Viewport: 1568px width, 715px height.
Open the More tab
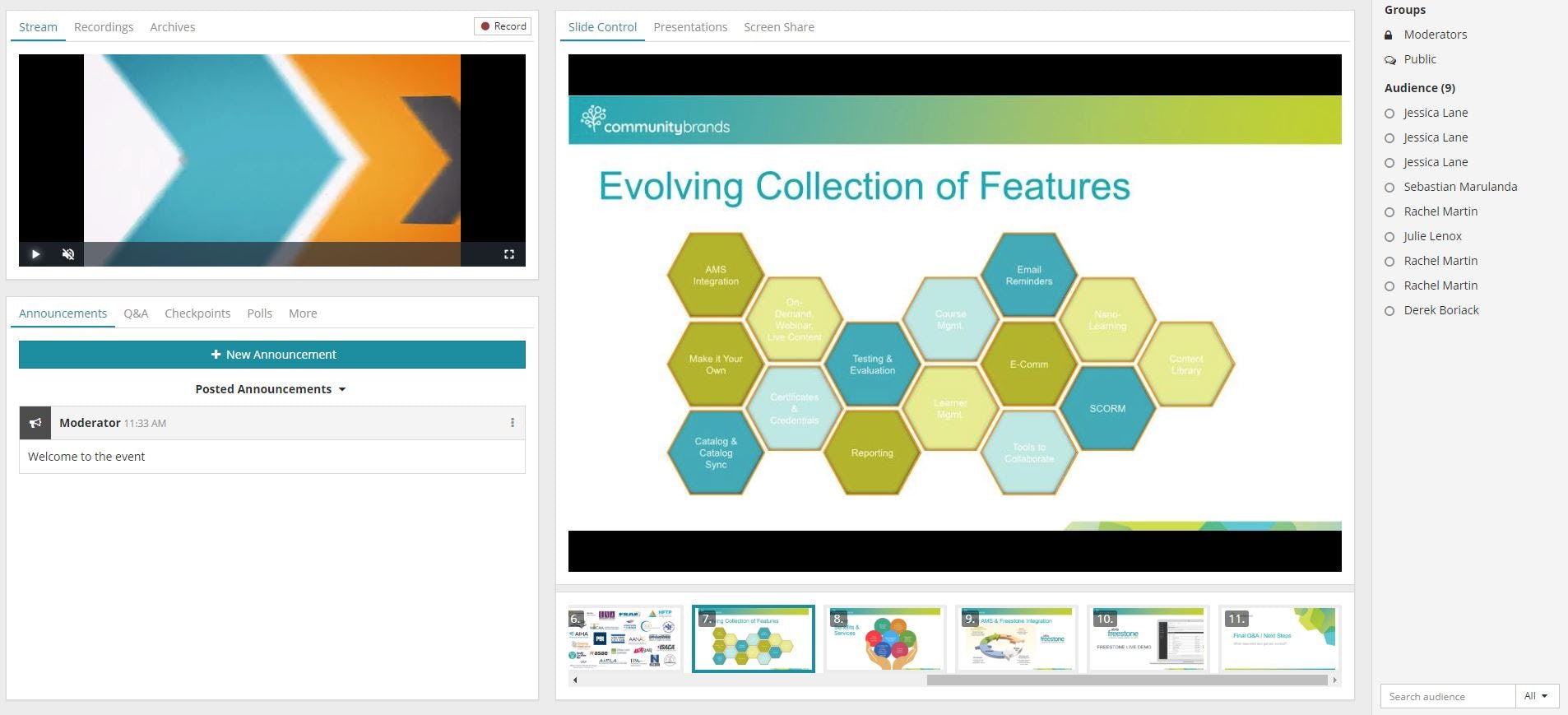click(303, 313)
